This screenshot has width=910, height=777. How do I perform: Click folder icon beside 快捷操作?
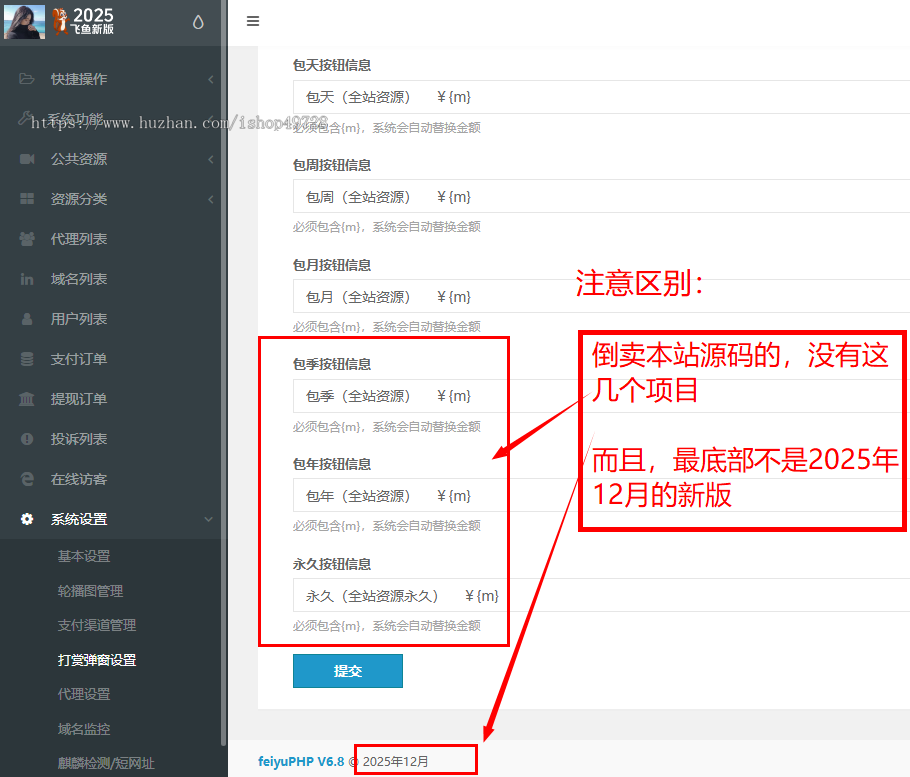[x=27, y=78]
